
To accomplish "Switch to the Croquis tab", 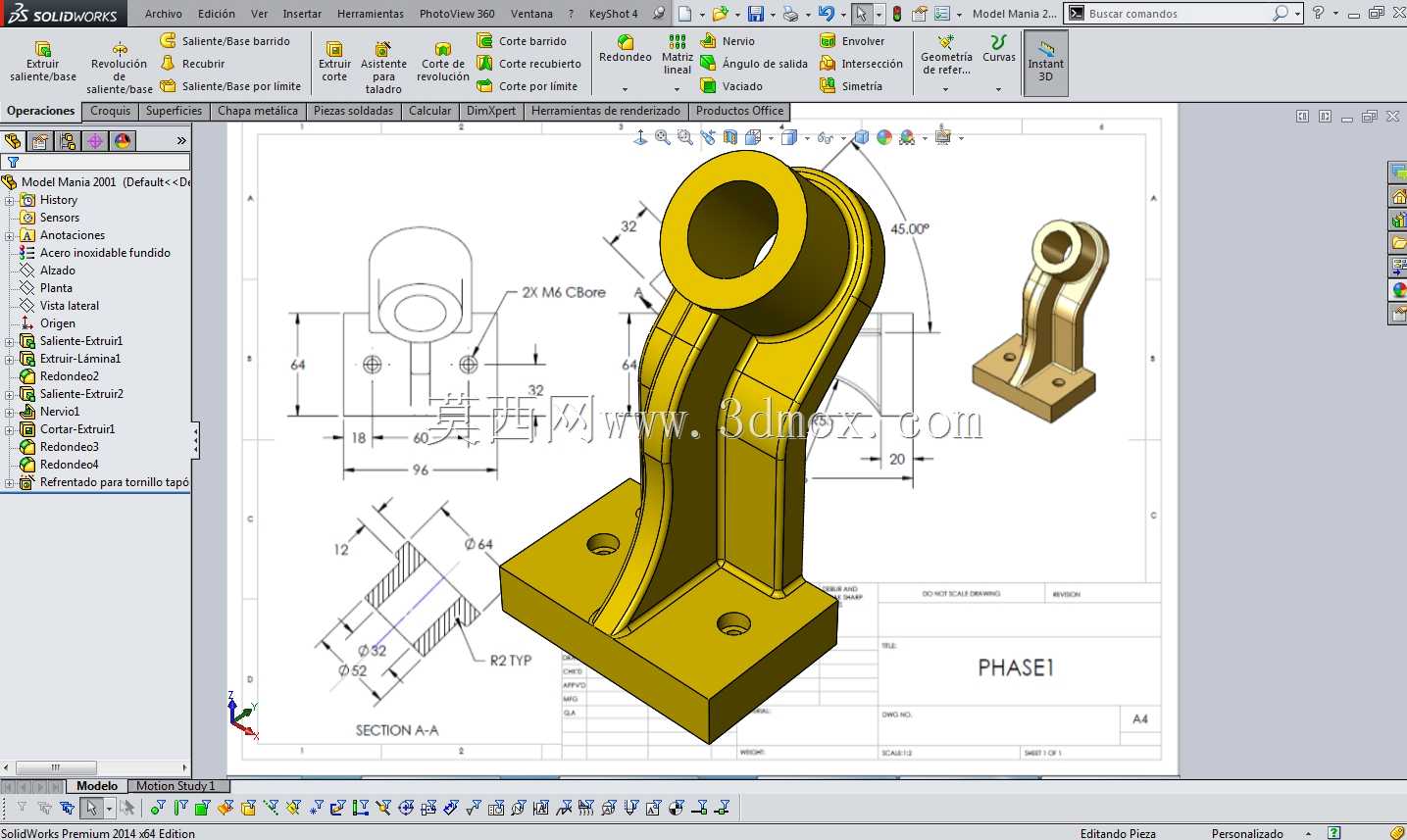I will point(111,111).
